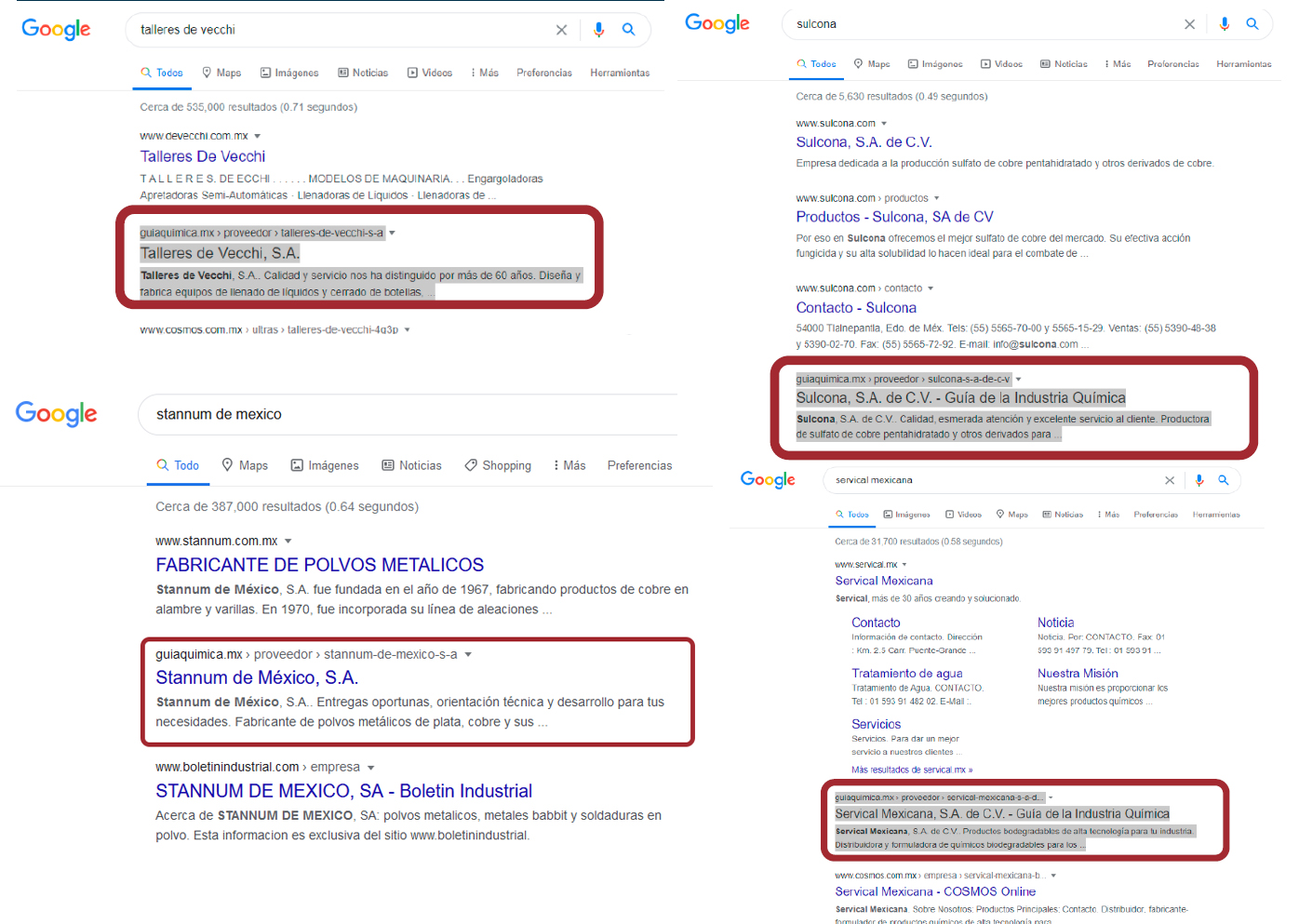
Task: Open dropdown arrow next to www.devecchi.com.mx
Action: point(258,136)
